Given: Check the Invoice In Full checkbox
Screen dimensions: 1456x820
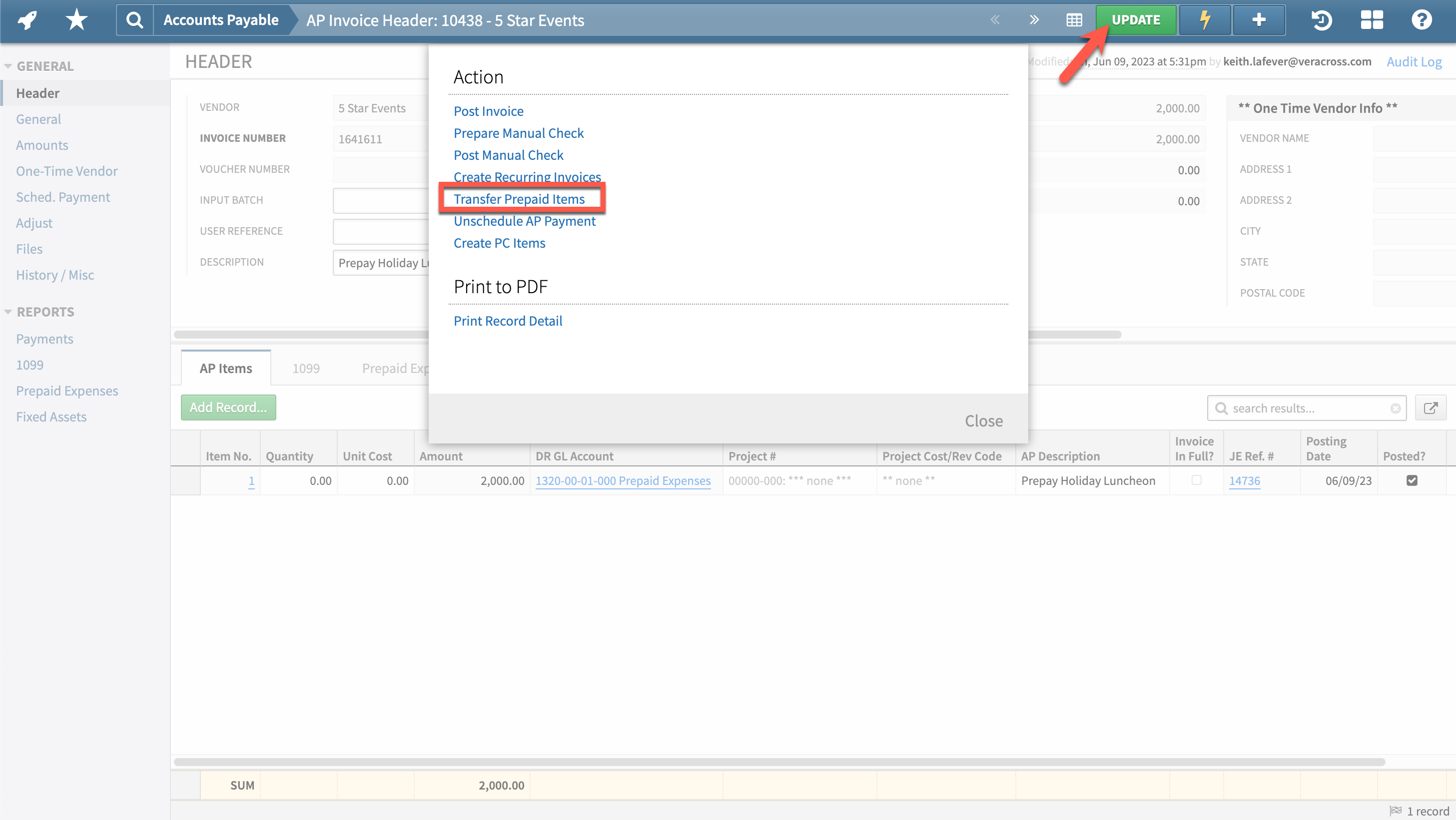Looking at the screenshot, I should point(1196,480).
